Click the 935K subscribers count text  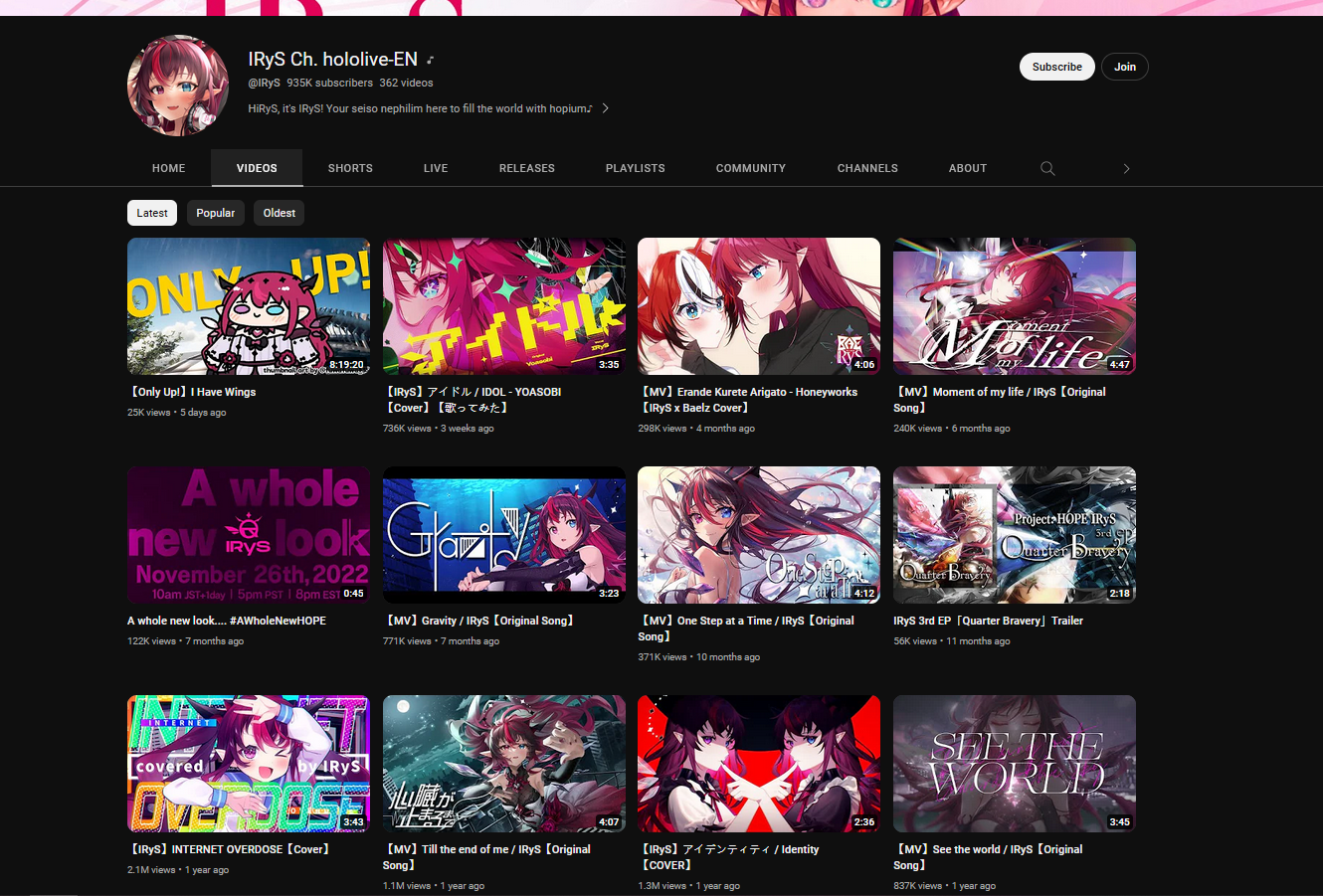click(330, 83)
